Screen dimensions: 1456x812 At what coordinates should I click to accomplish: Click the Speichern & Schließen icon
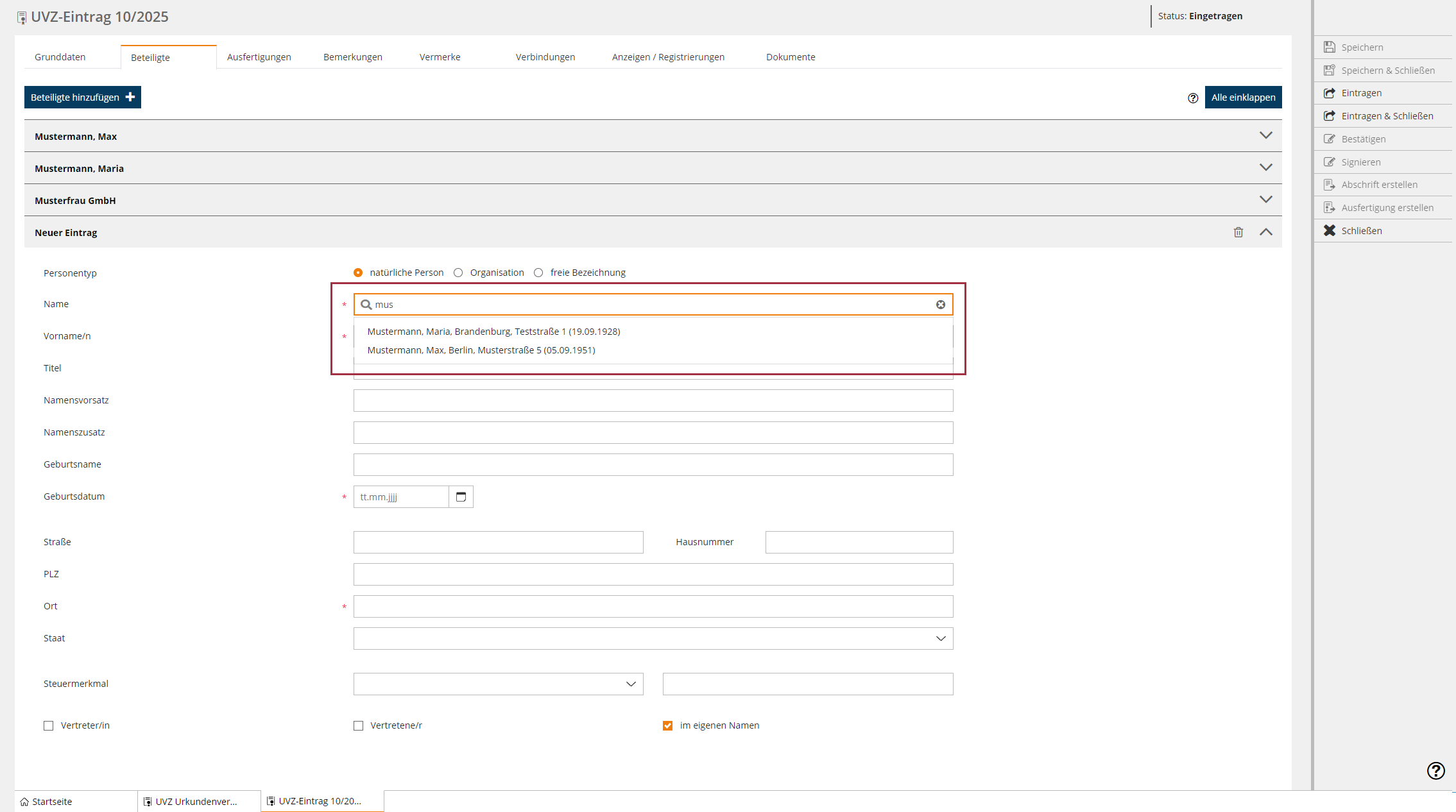(1330, 71)
